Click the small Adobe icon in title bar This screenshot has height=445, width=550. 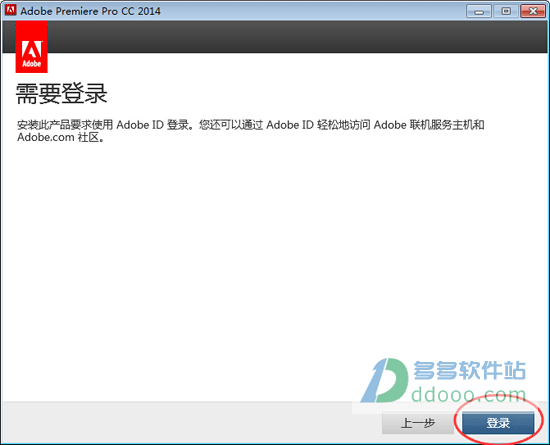10,10
